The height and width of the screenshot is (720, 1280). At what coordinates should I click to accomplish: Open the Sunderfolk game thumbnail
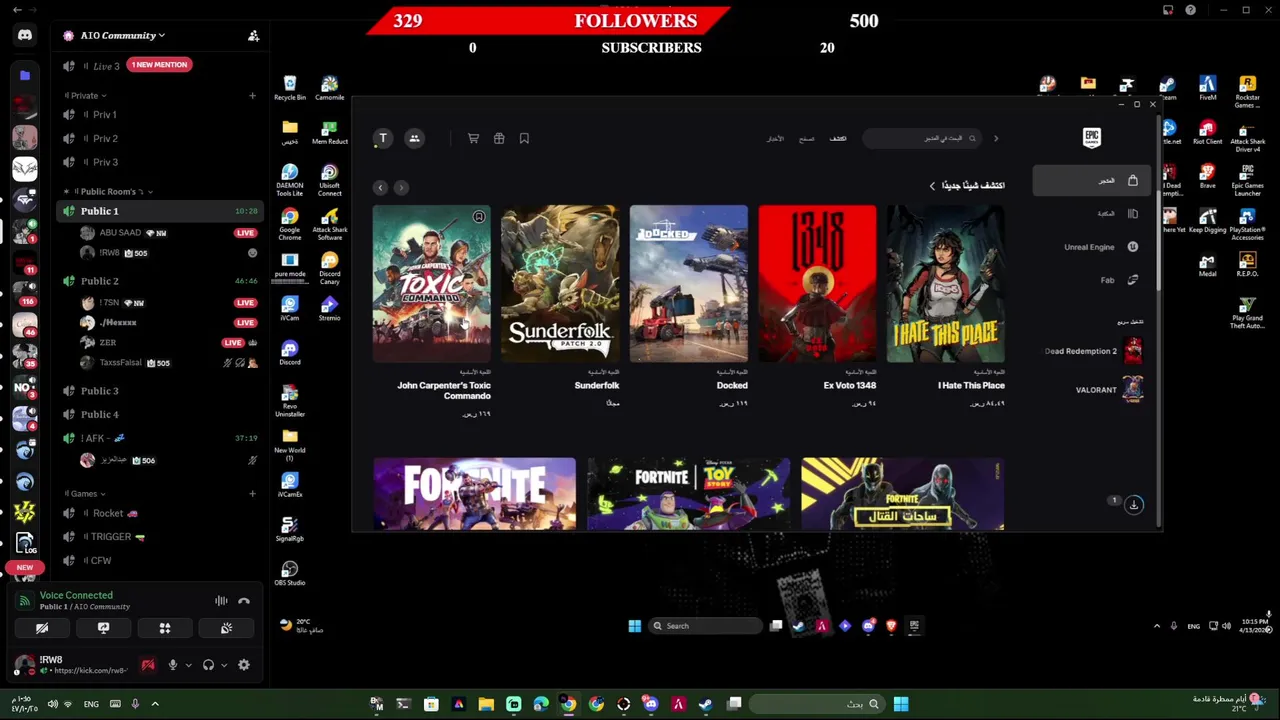[x=560, y=283]
